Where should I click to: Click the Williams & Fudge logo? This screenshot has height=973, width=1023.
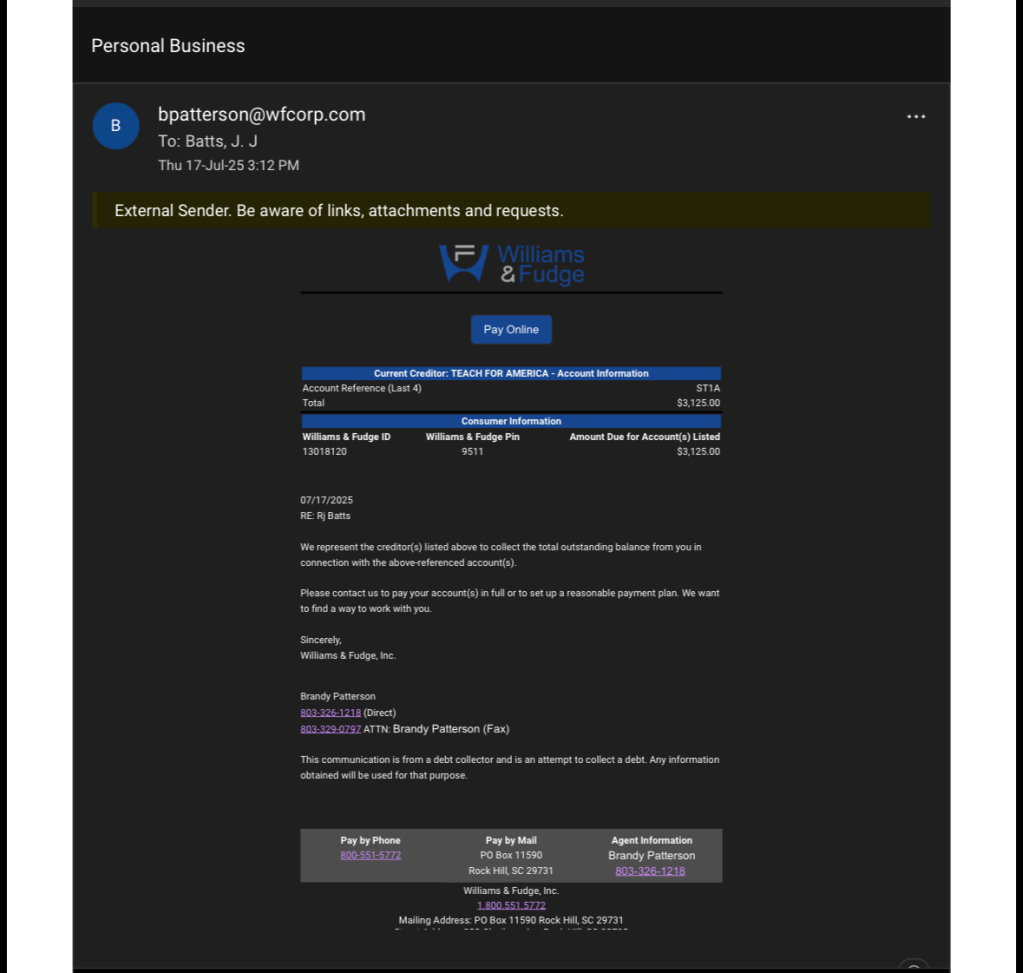pyautogui.click(x=511, y=263)
